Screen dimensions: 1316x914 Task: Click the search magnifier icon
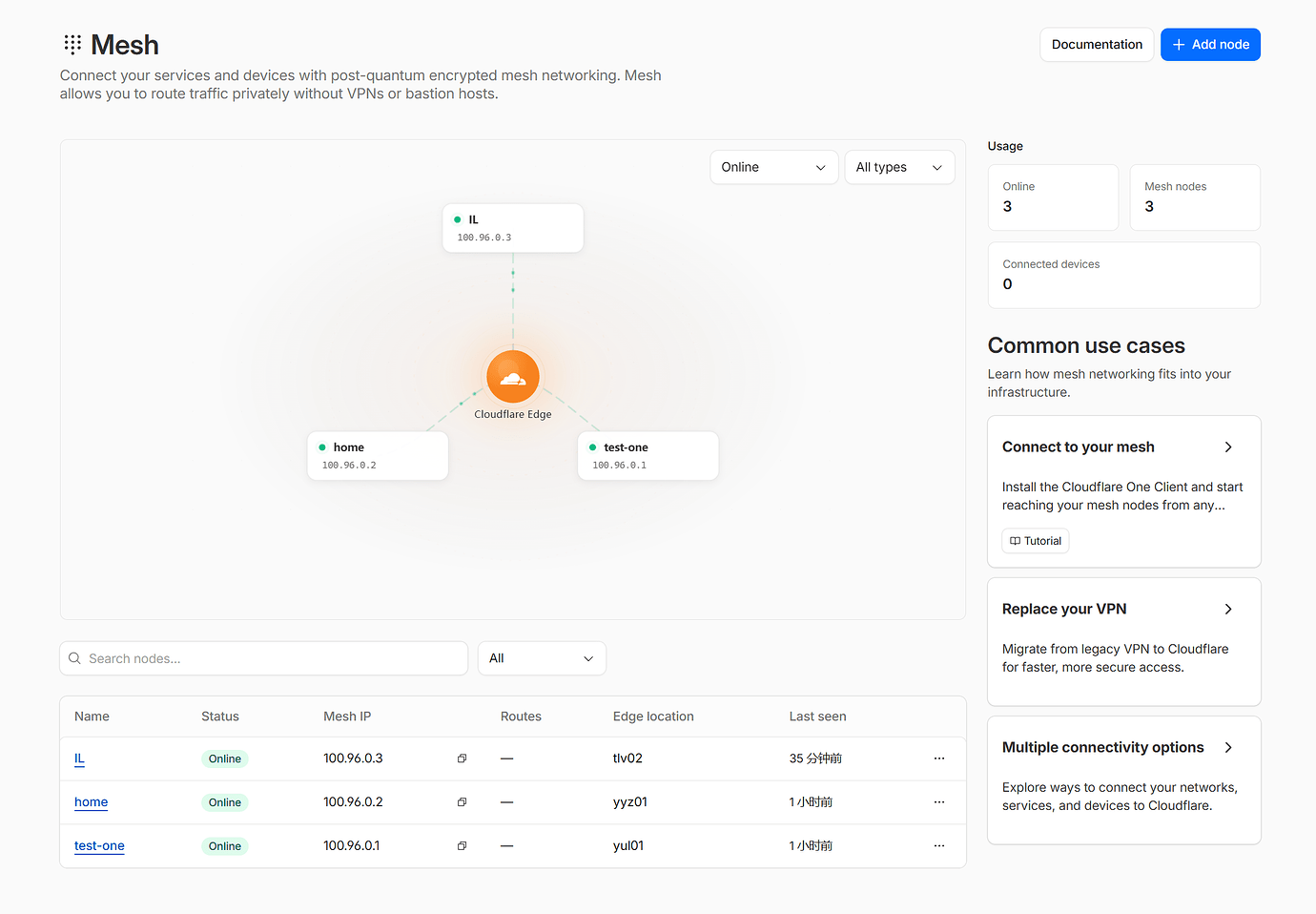coord(74,658)
